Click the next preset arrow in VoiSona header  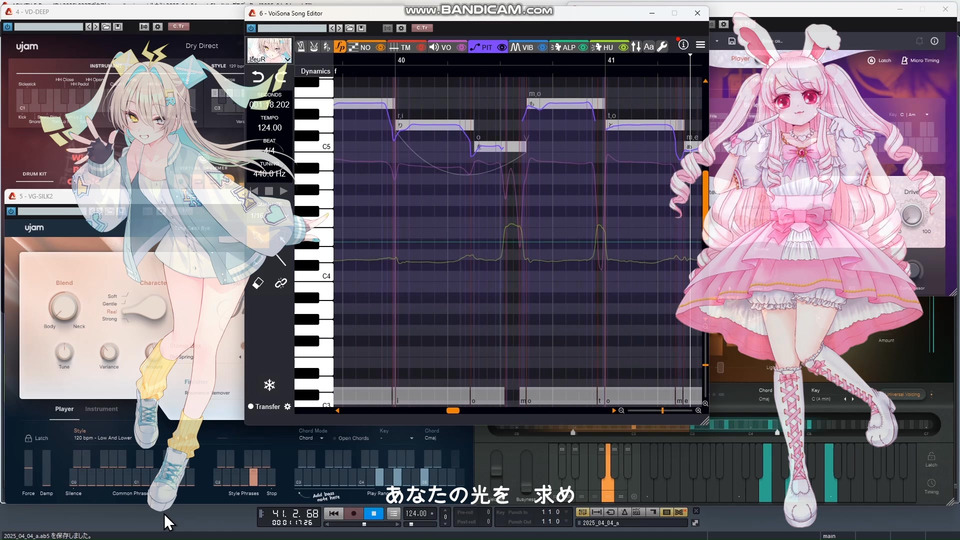[340, 28]
